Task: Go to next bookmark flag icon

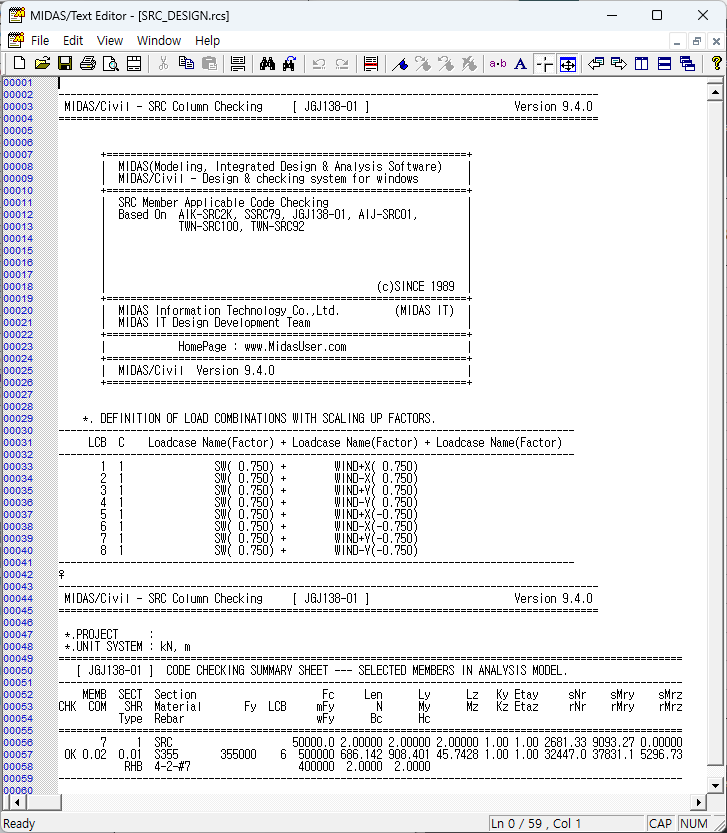Action: pyautogui.click(x=422, y=64)
